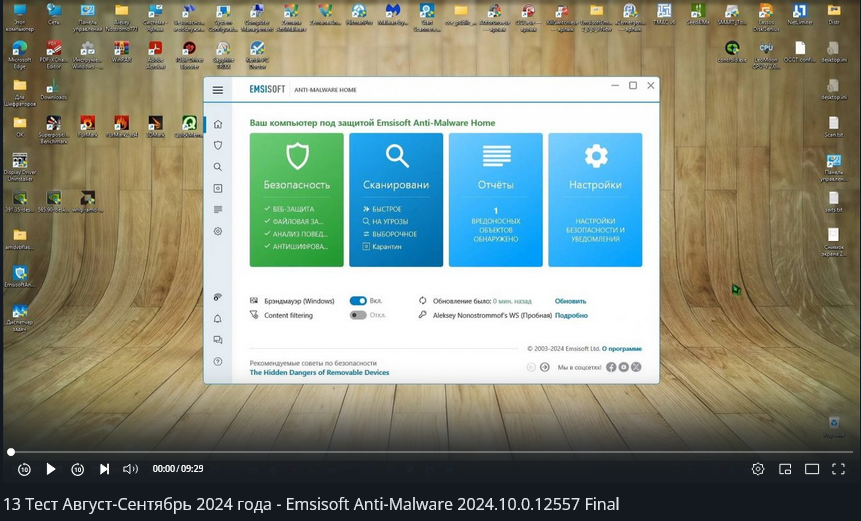Click the 0 мин. назад update time

[x=512, y=301]
